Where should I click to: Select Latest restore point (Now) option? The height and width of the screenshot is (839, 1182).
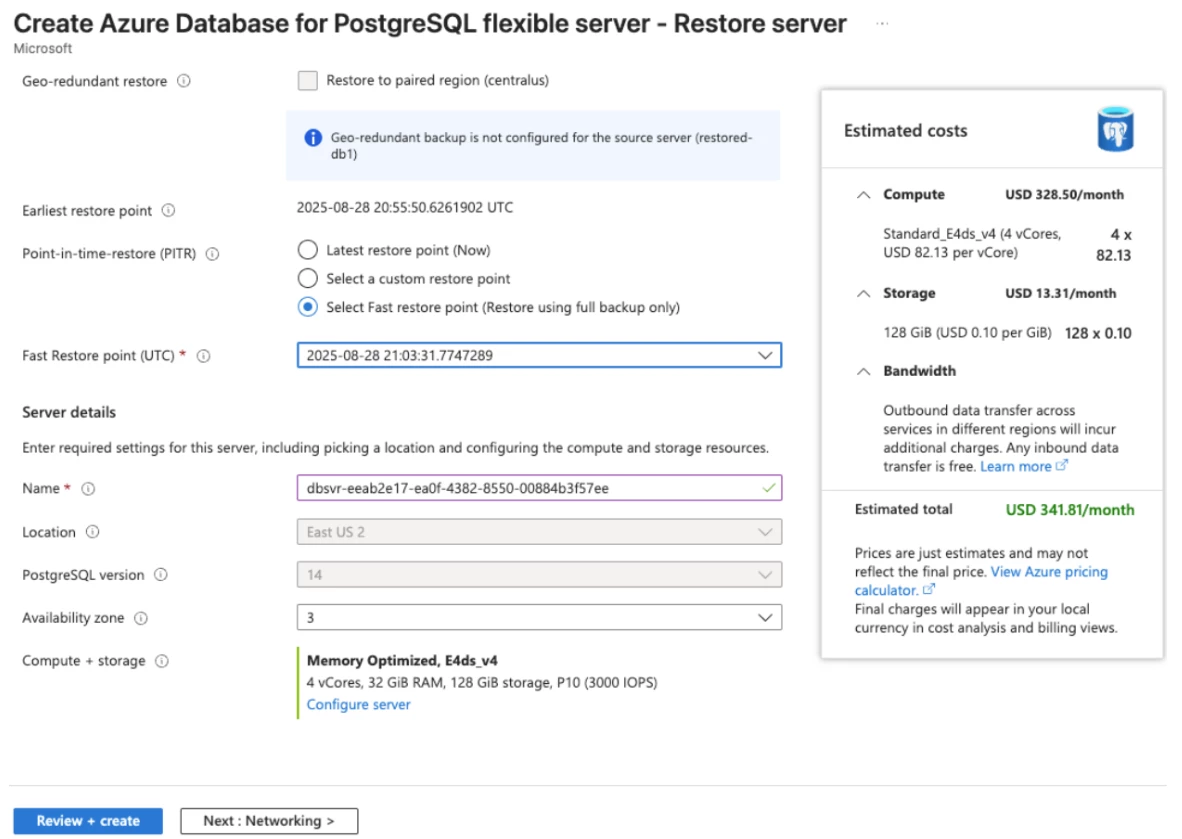(308, 250)
